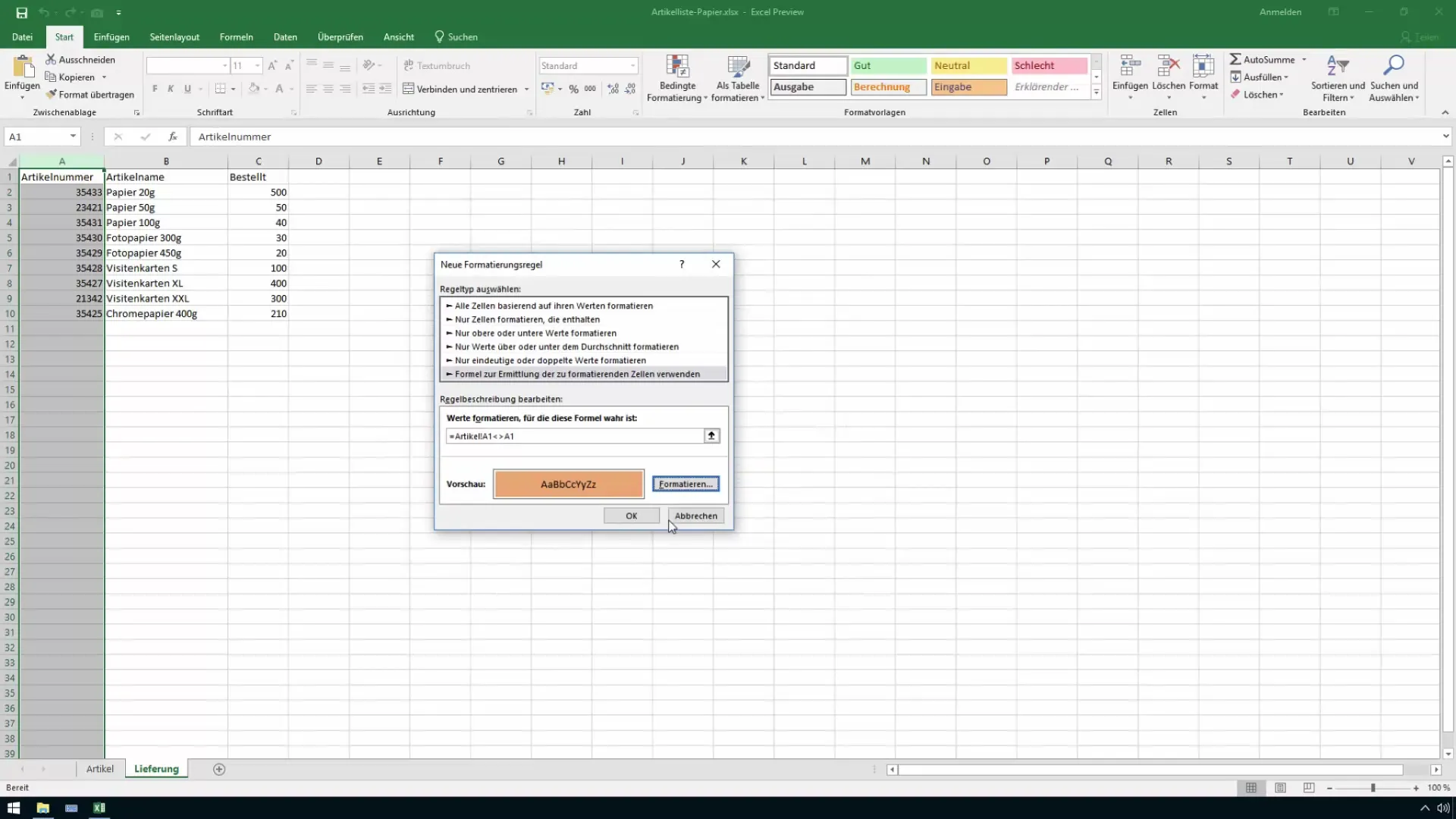Toggle Textumbruch wrap text
The width and height of the screenshot is (1456, 819).
point(437,66)
